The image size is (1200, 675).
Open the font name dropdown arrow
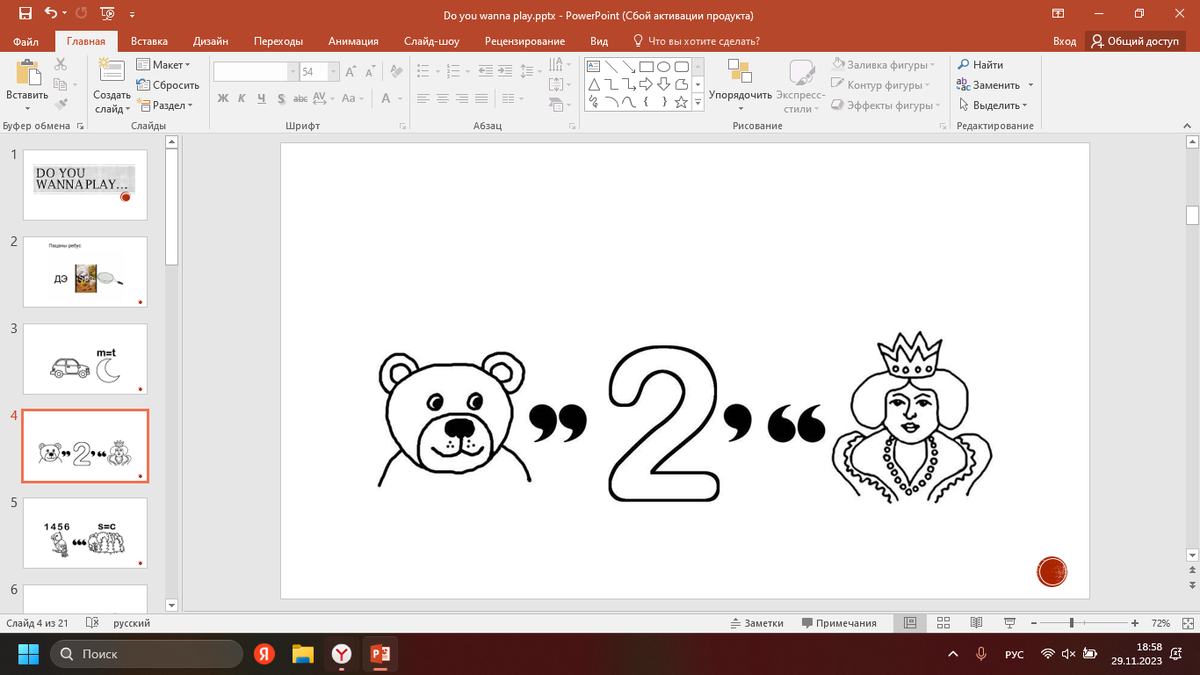point(293,72)
